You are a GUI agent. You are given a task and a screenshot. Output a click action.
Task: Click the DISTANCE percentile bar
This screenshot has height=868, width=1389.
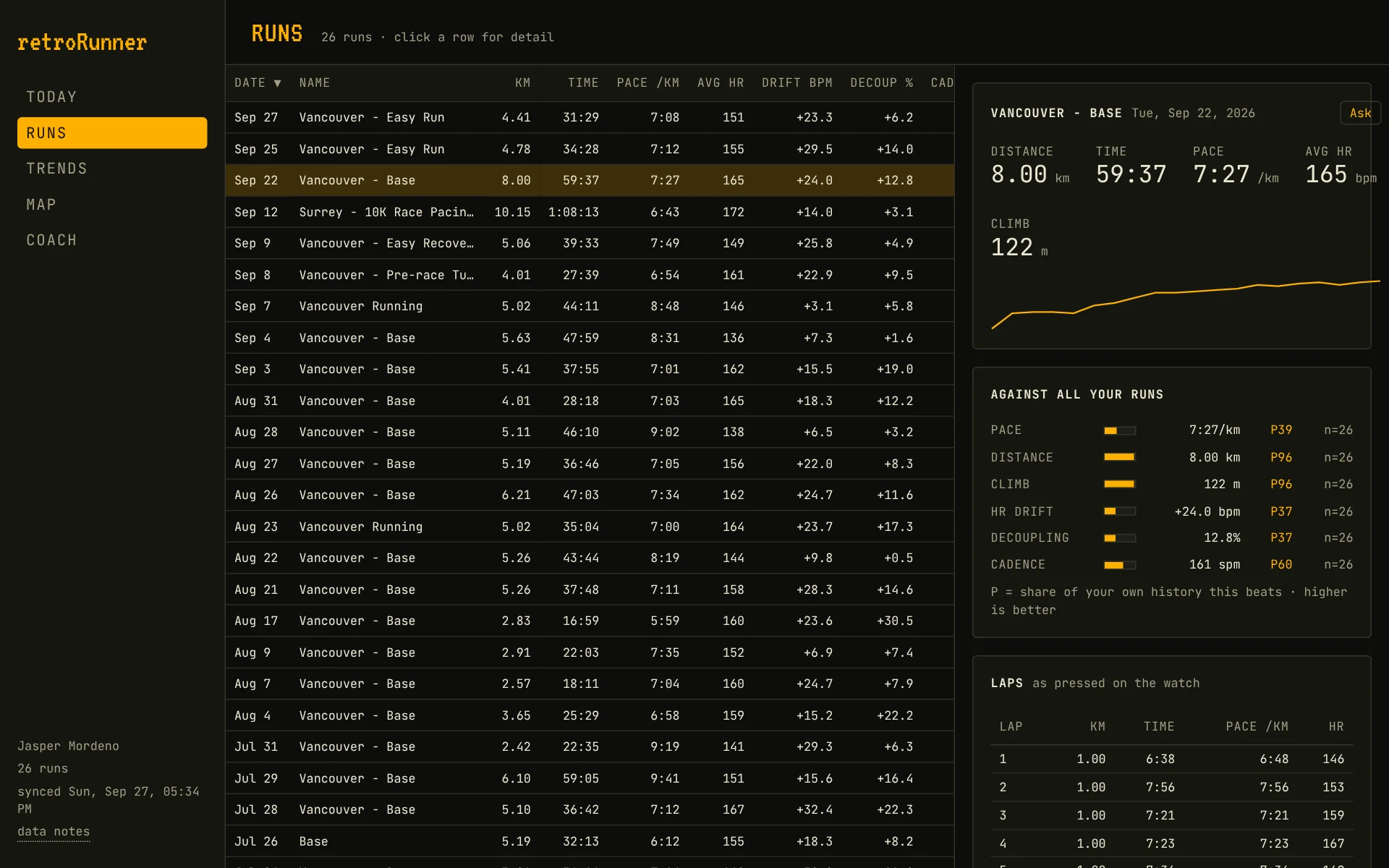tap(1120, 457)
